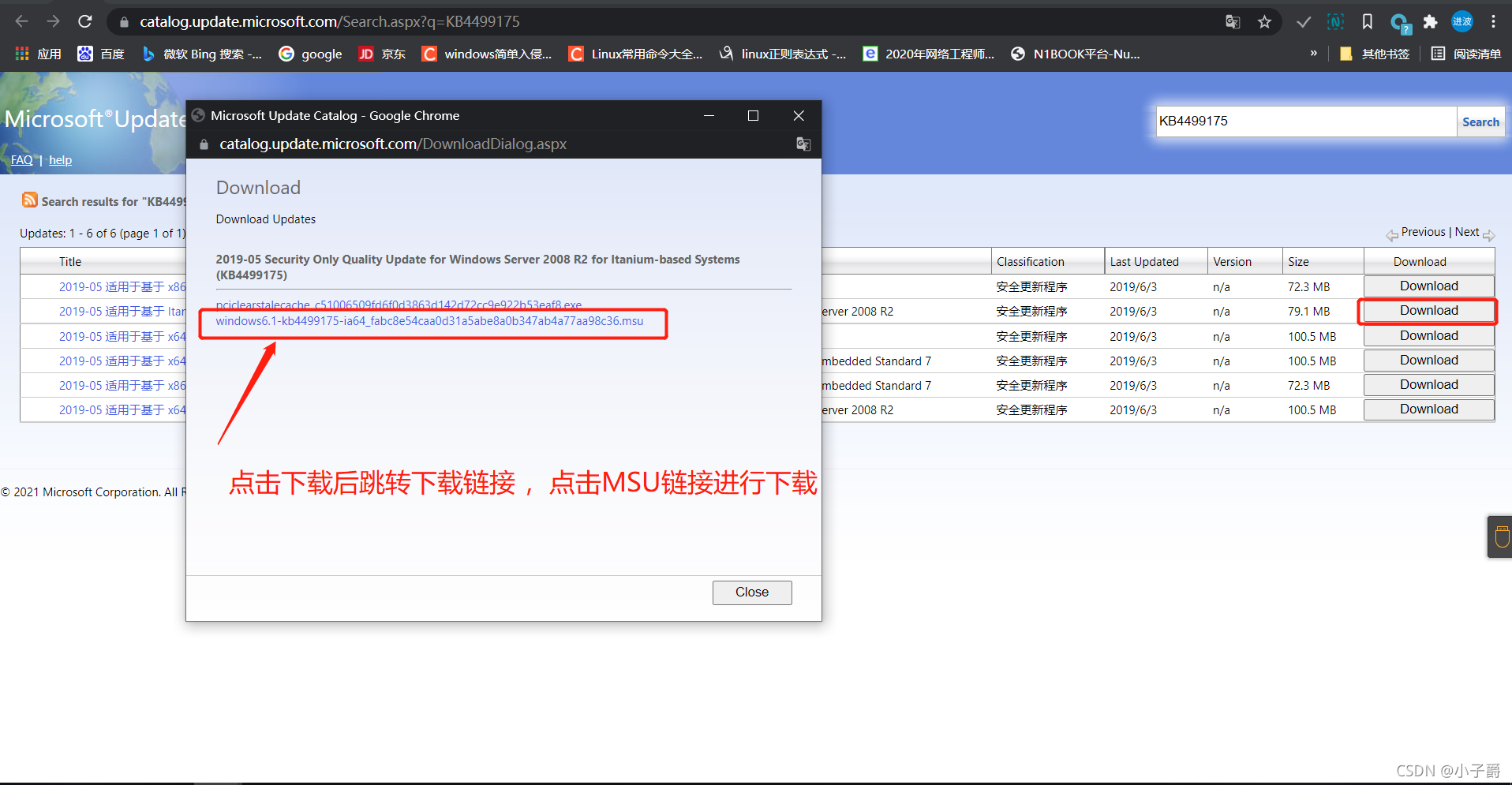Click the pciclearstalecache .exe download link
This screenshot has width=1512, height=785.
coord(399,305)
